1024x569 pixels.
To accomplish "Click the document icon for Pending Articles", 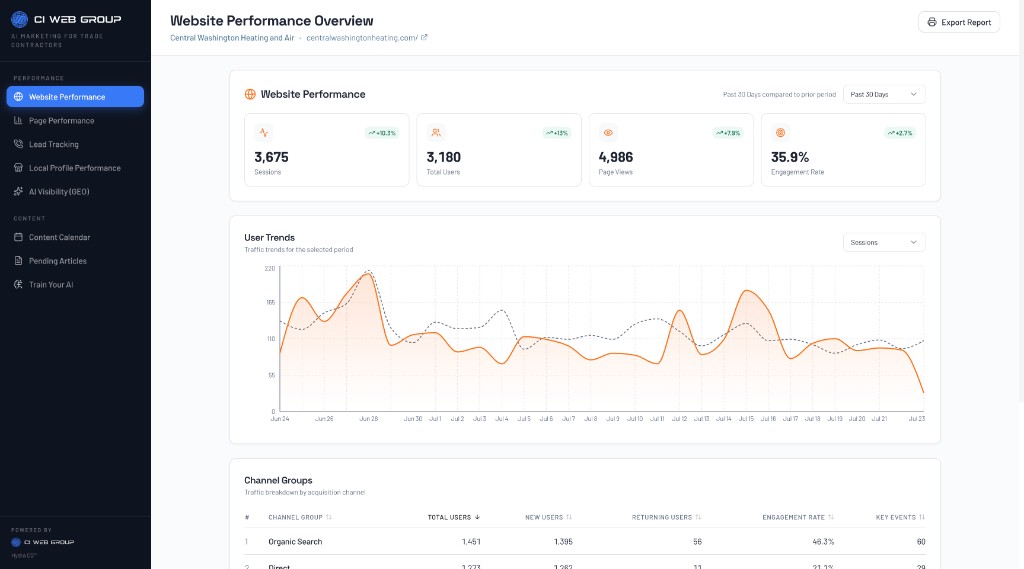I will coord(18,261).
